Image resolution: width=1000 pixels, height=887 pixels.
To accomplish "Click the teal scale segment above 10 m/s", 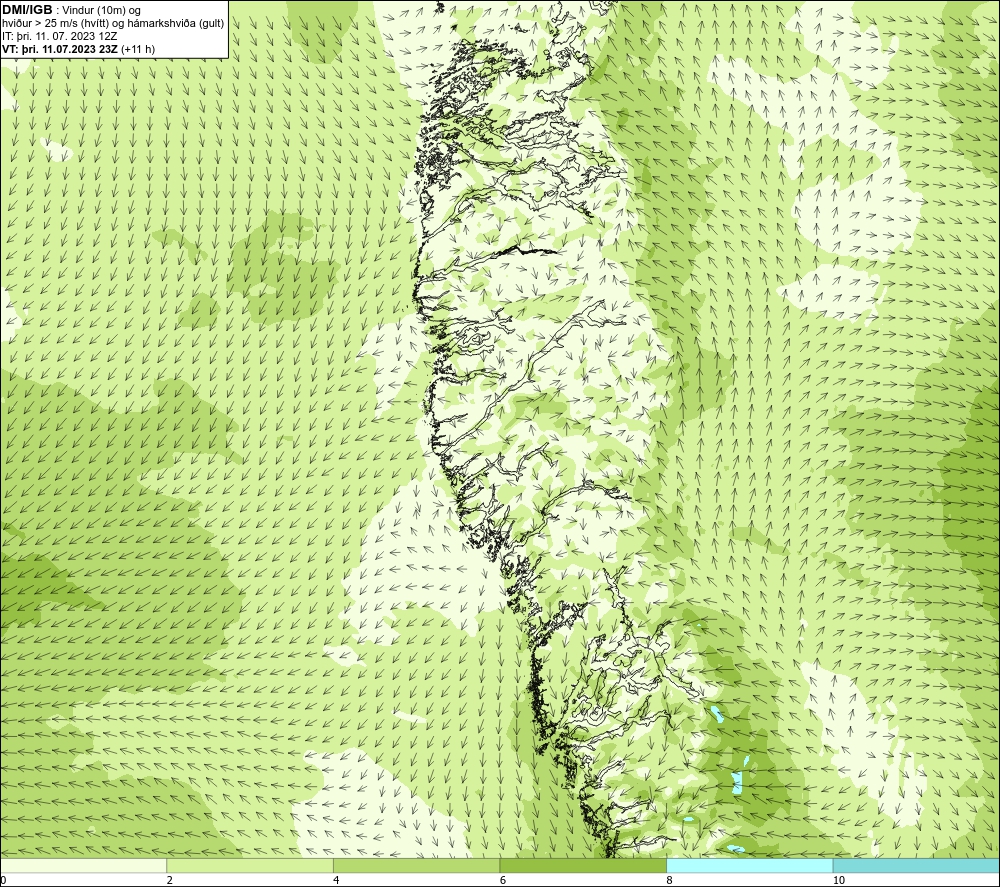I will pyautogui.click(x=916, y=865).
